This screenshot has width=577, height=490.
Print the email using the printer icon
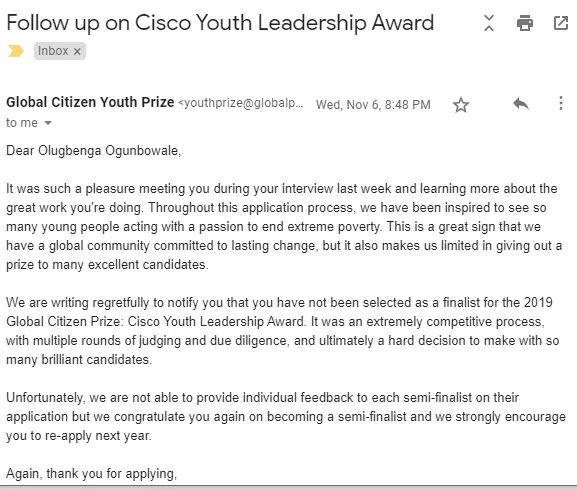525,23
